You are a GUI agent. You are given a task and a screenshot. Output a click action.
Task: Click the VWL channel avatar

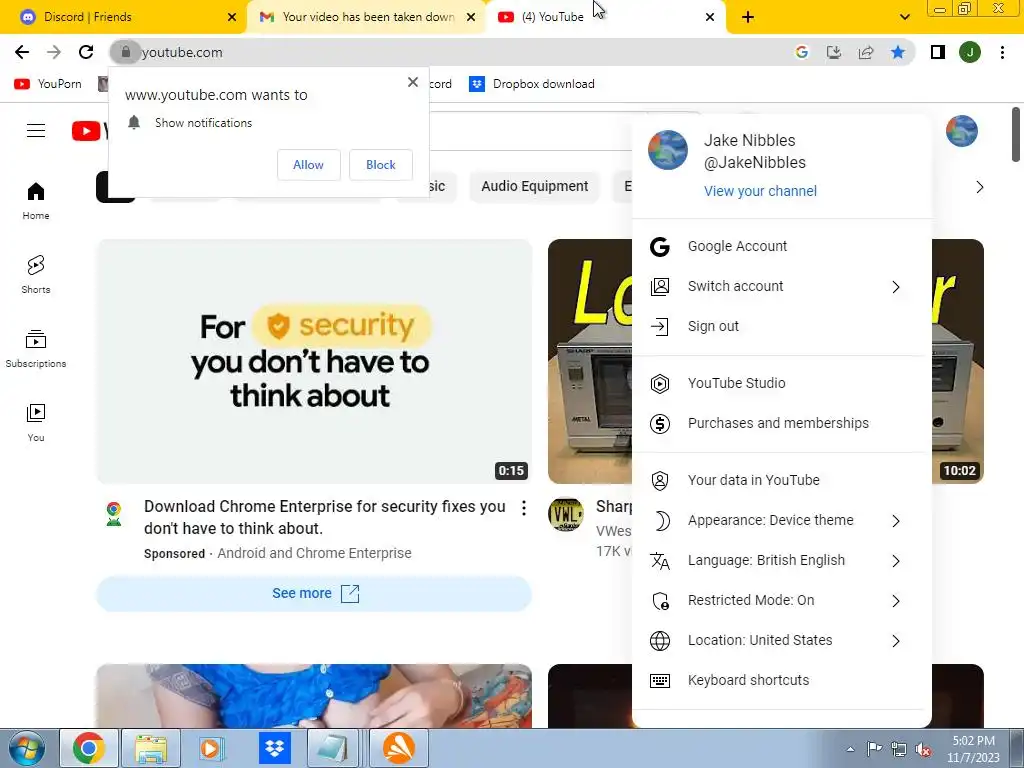click(x=566, y=515)
